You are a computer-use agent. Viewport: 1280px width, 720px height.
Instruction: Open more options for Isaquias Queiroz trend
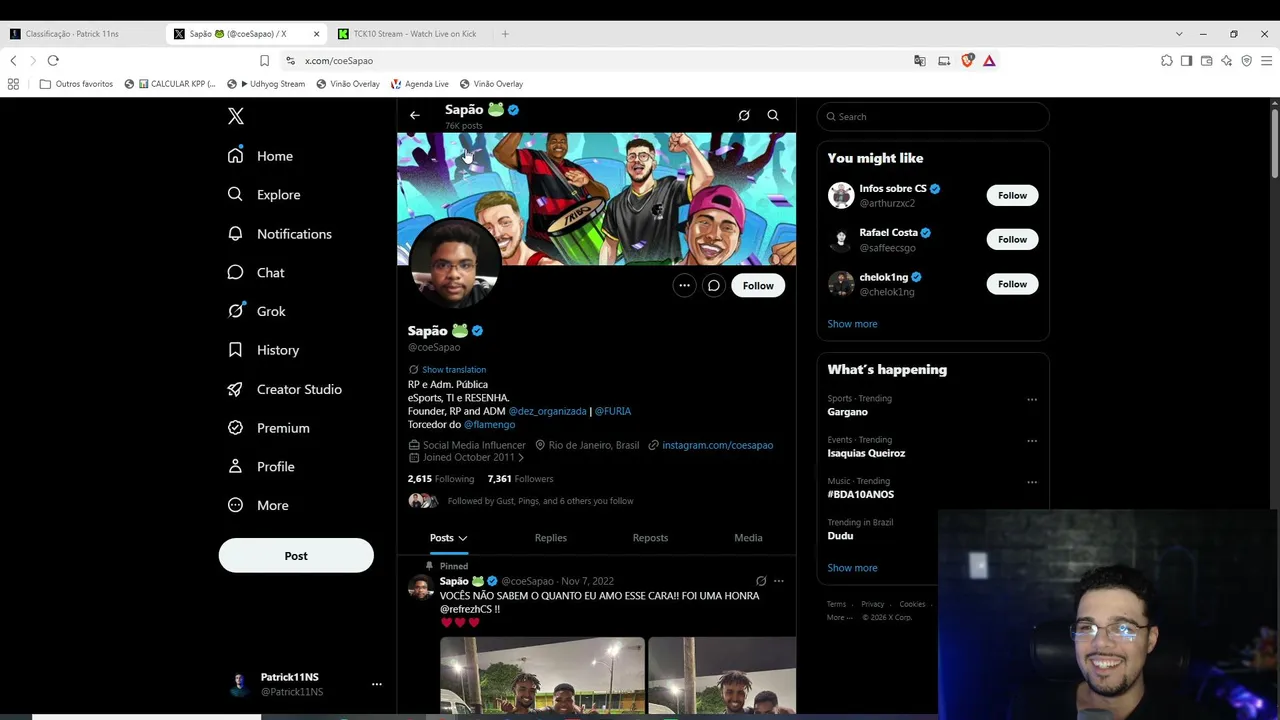point(1032,441)
